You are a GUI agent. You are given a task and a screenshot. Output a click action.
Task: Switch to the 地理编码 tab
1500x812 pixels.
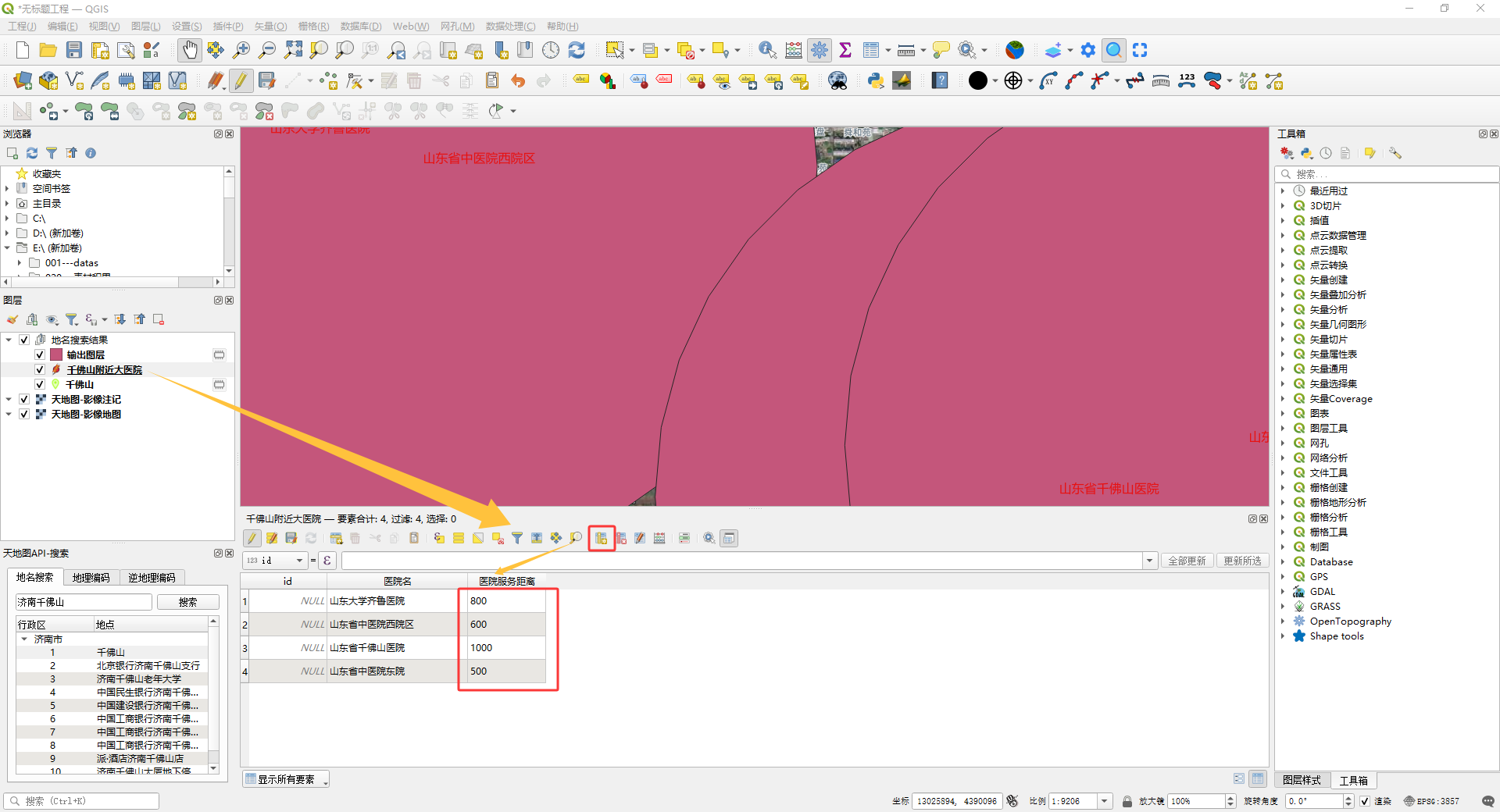pyautogui.click(x=91, y=578)
